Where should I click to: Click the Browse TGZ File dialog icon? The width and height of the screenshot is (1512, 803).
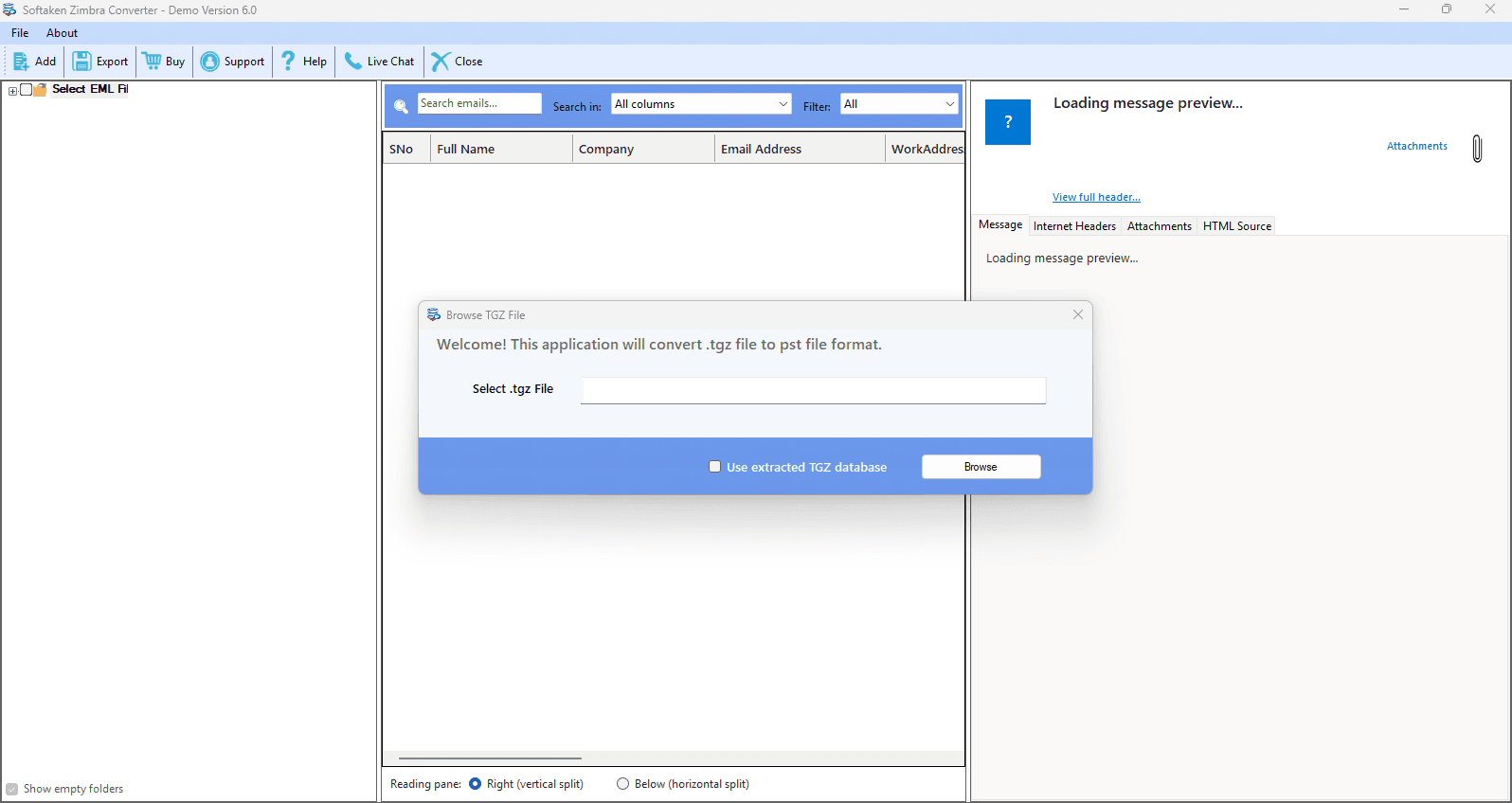[434, 315]
